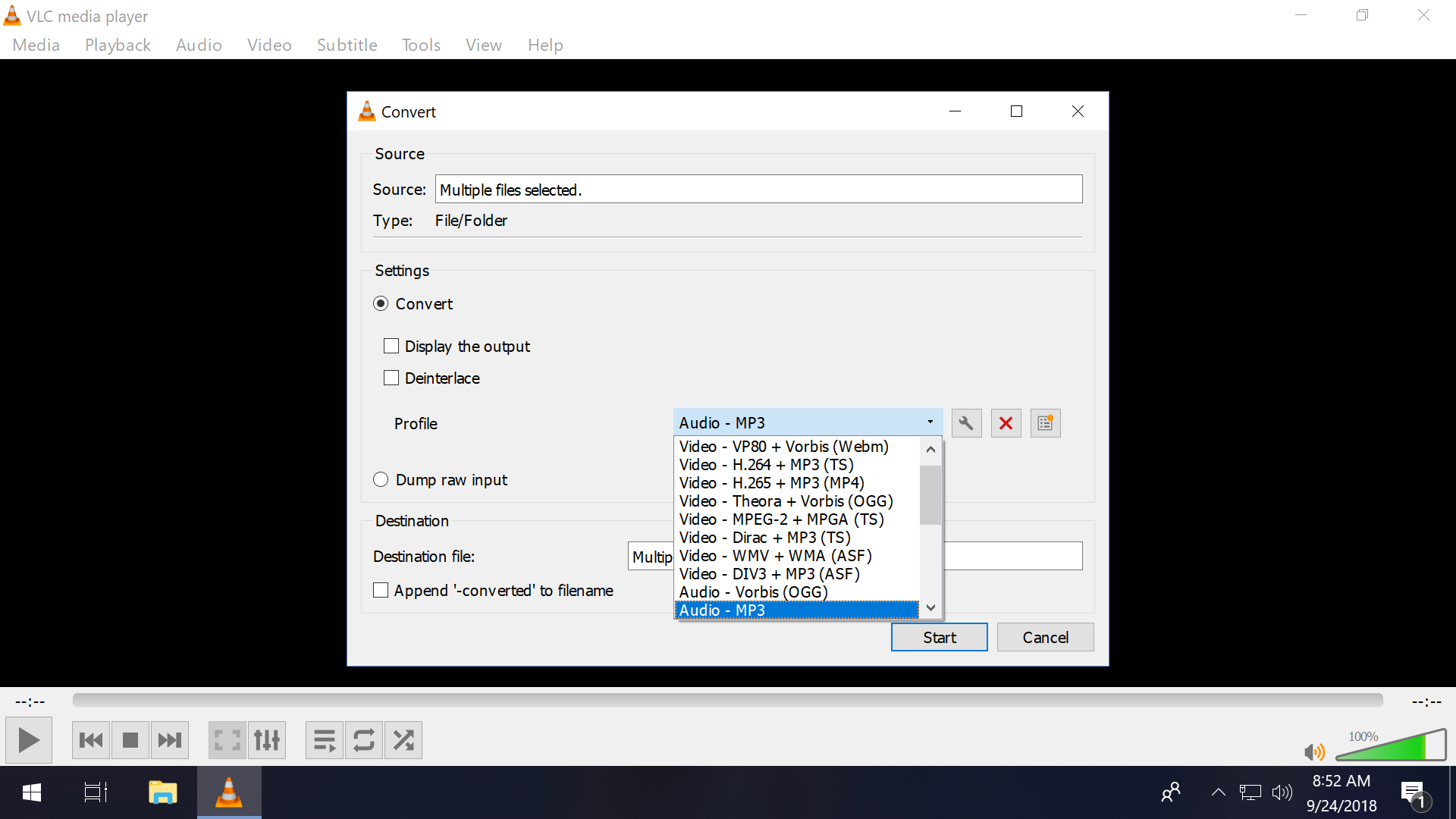Toggle the Display the output checkbox

tap(391, 346)
